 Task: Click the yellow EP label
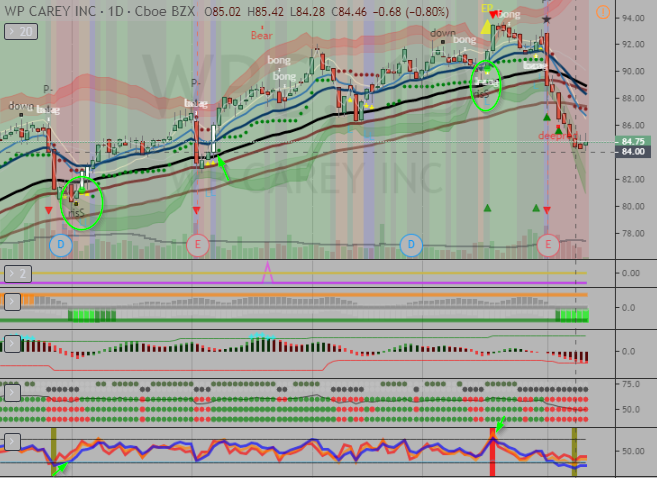click(x=486, y=8)
